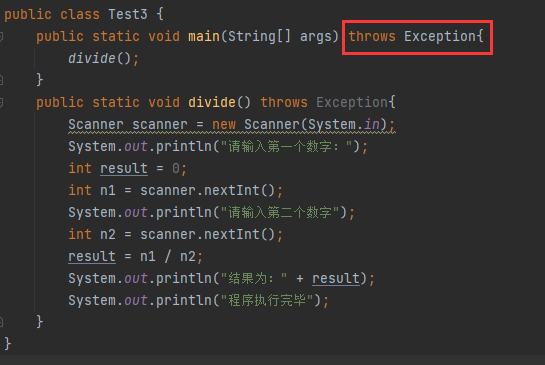Collapse the main method fold marker
The height and width of the screenshot is (365, 545).
click(1, 36)
